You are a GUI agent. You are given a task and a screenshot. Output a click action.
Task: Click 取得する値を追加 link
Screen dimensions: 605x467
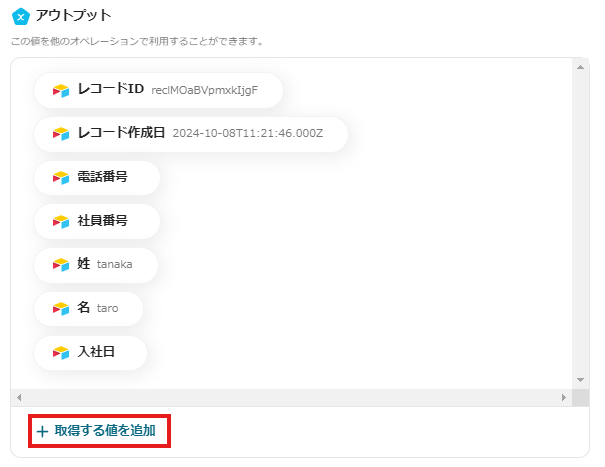[105, 432]
